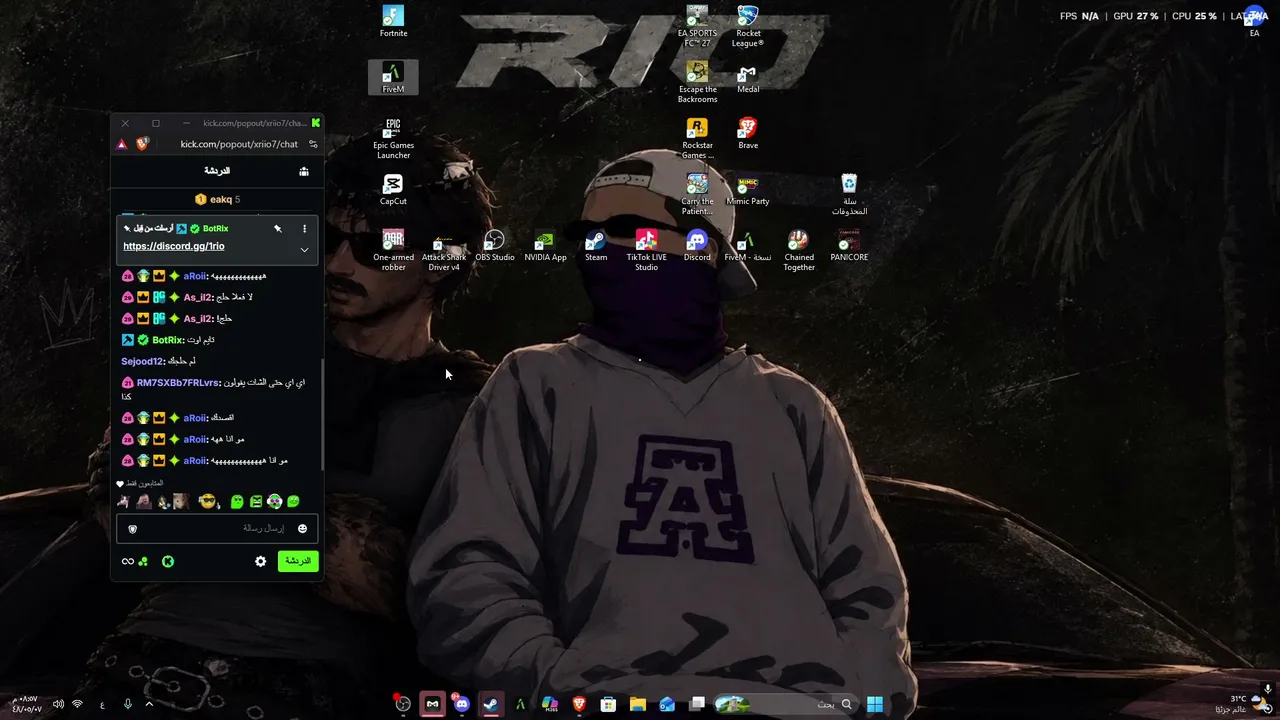Open the emoji picker in message box
1280x720 pixels.
pyautogui.click(x=302, y=529)
